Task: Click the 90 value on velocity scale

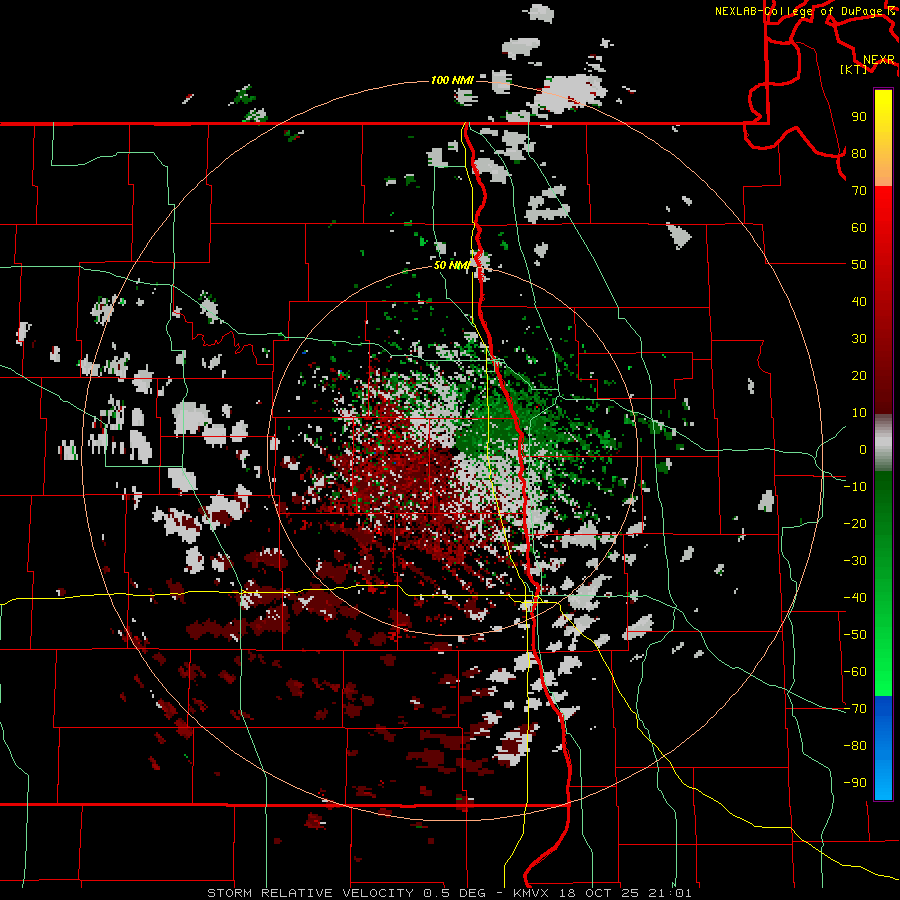Action: pyautogui.click(x=859, y=117)
